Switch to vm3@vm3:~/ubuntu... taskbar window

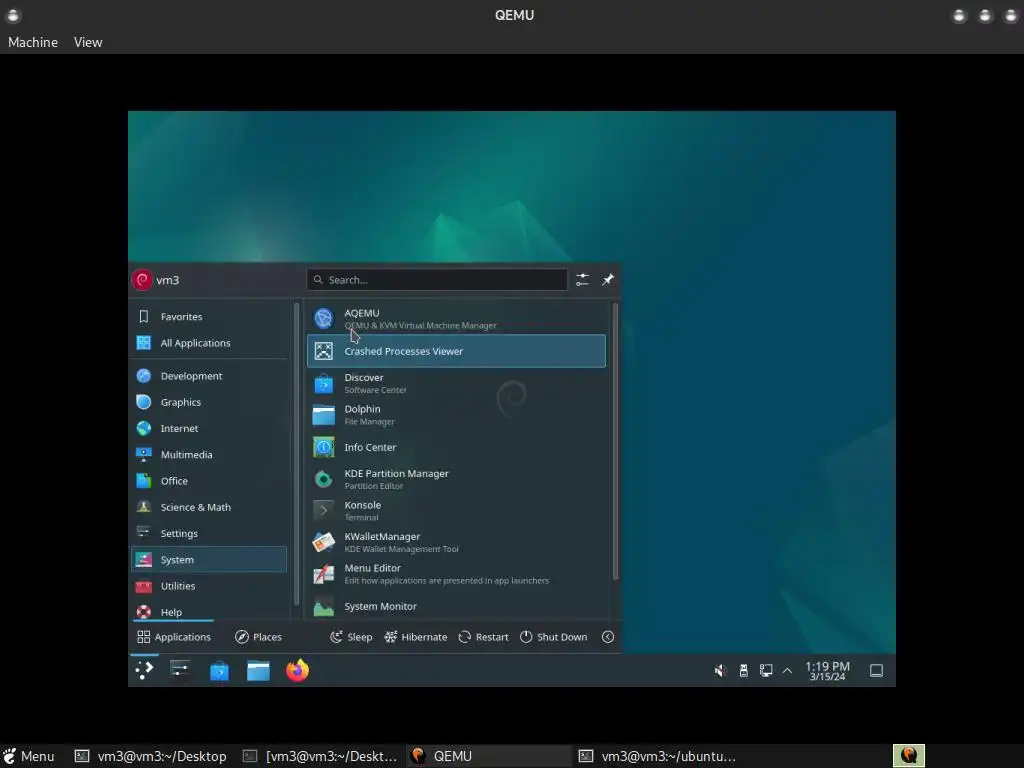coord(657,756)
